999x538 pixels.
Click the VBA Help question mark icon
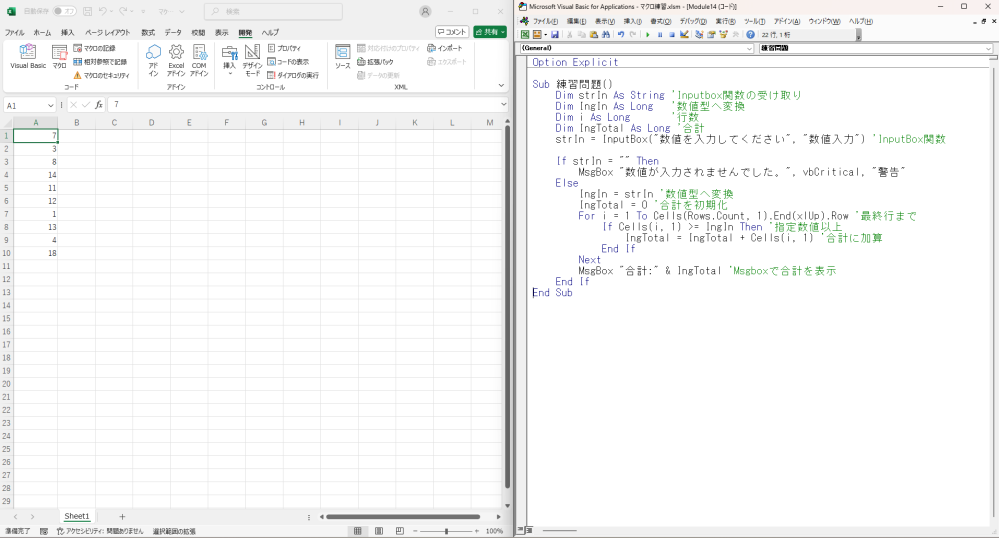click(x=750, y=35)
